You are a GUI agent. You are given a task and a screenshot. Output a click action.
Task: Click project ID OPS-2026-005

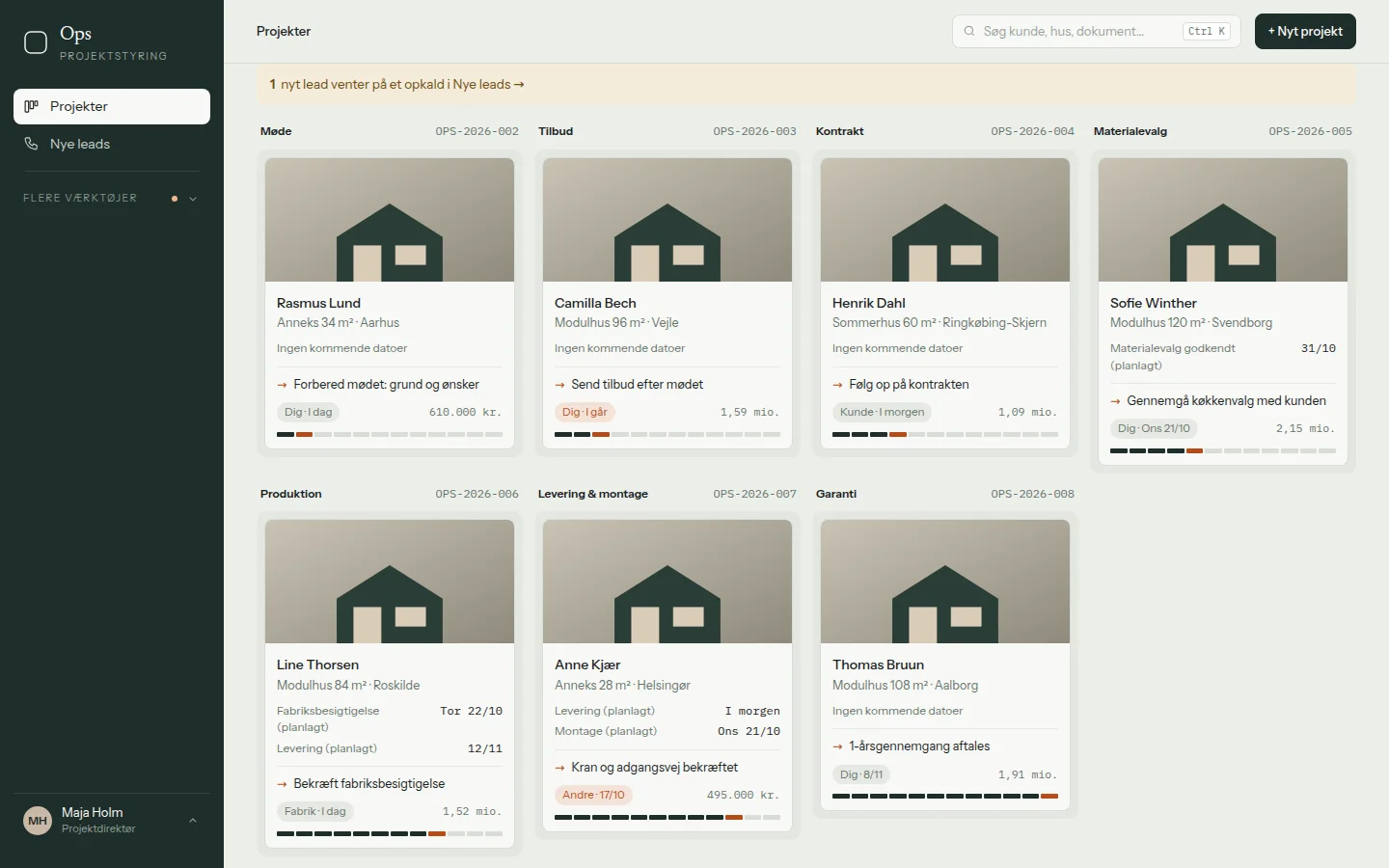coord(1311,131)
